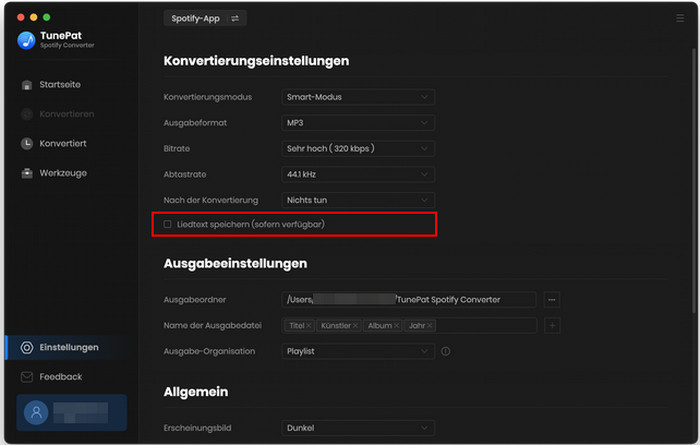Click the user account panel in sidebar

click(71, 412)
